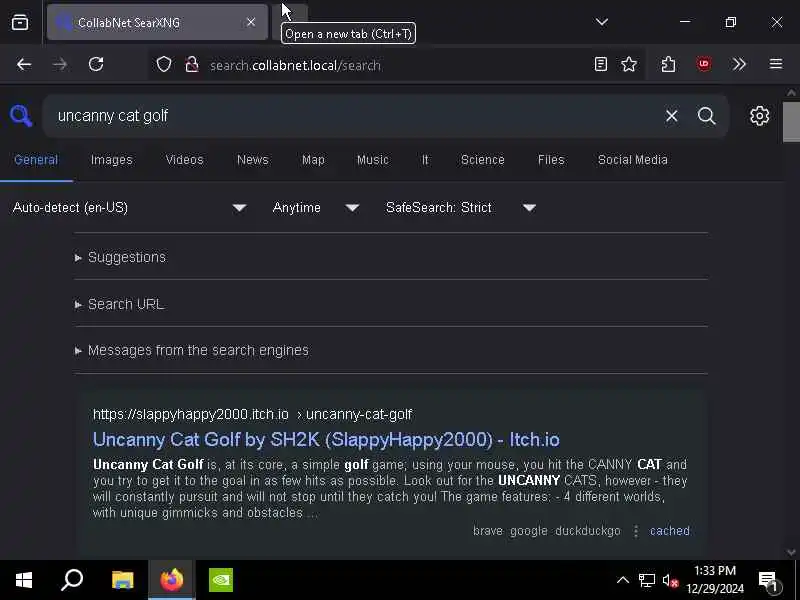The image size is (800, 600).
Task: Select the CollabNet SearXNG tab
Action: click(157, 22)
